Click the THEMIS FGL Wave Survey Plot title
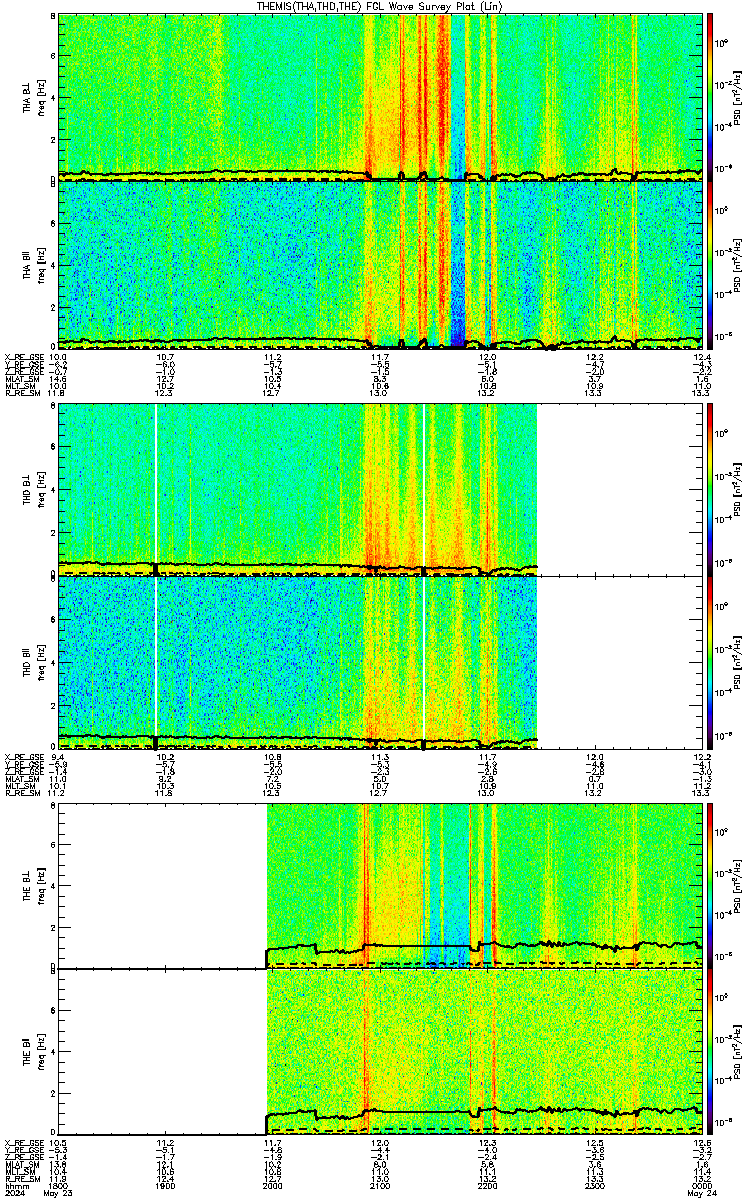Image resolution: width=750 pixels, height=1200 pixels. tap(379, 7)
